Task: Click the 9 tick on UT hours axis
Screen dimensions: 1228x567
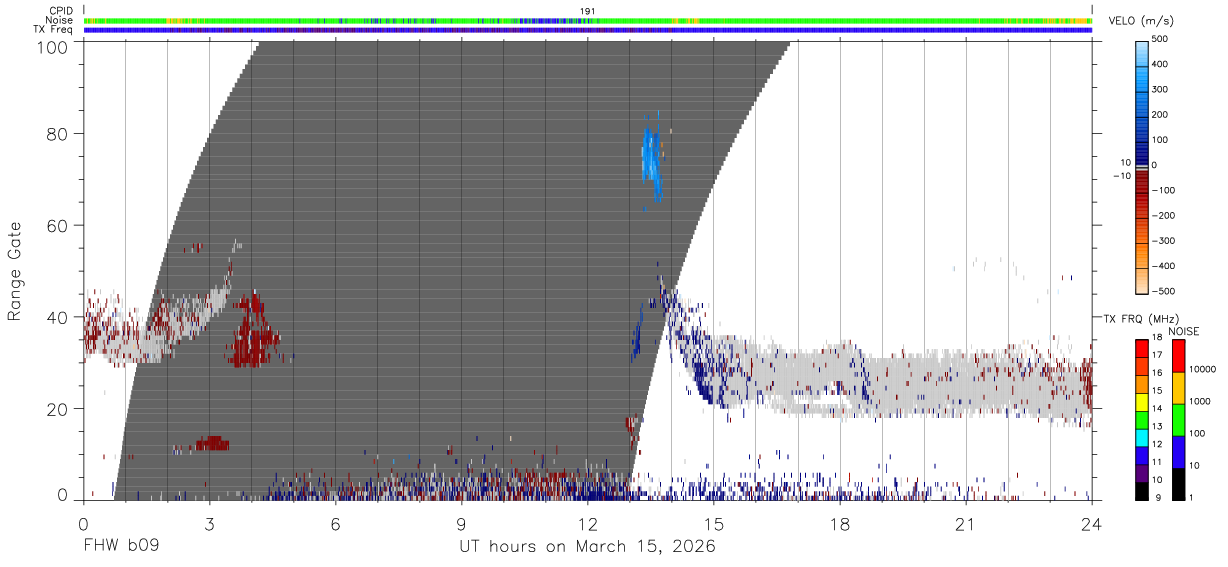Action: click(462, 523)
